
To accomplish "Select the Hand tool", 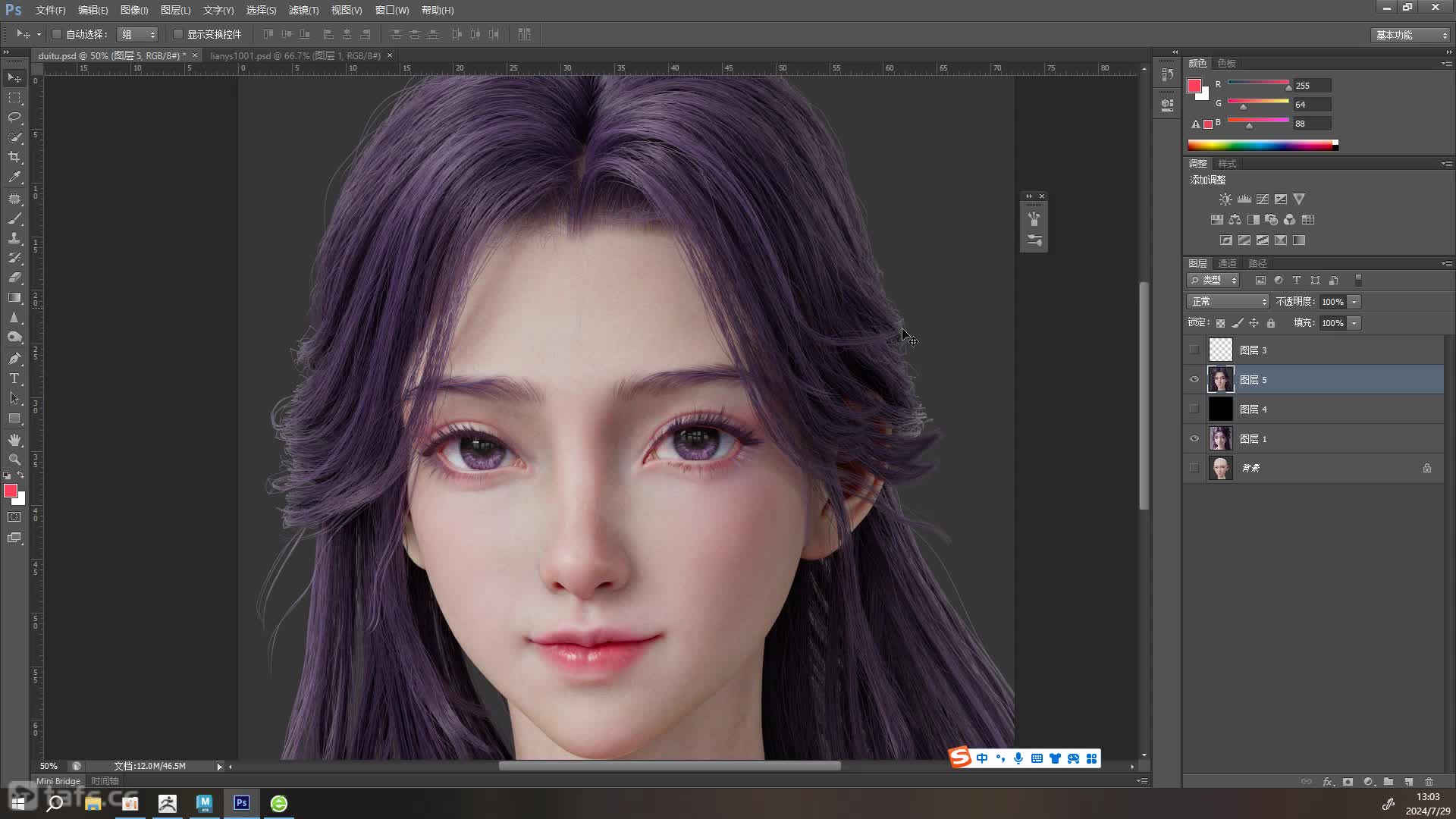I will click(x=14, y=440).
